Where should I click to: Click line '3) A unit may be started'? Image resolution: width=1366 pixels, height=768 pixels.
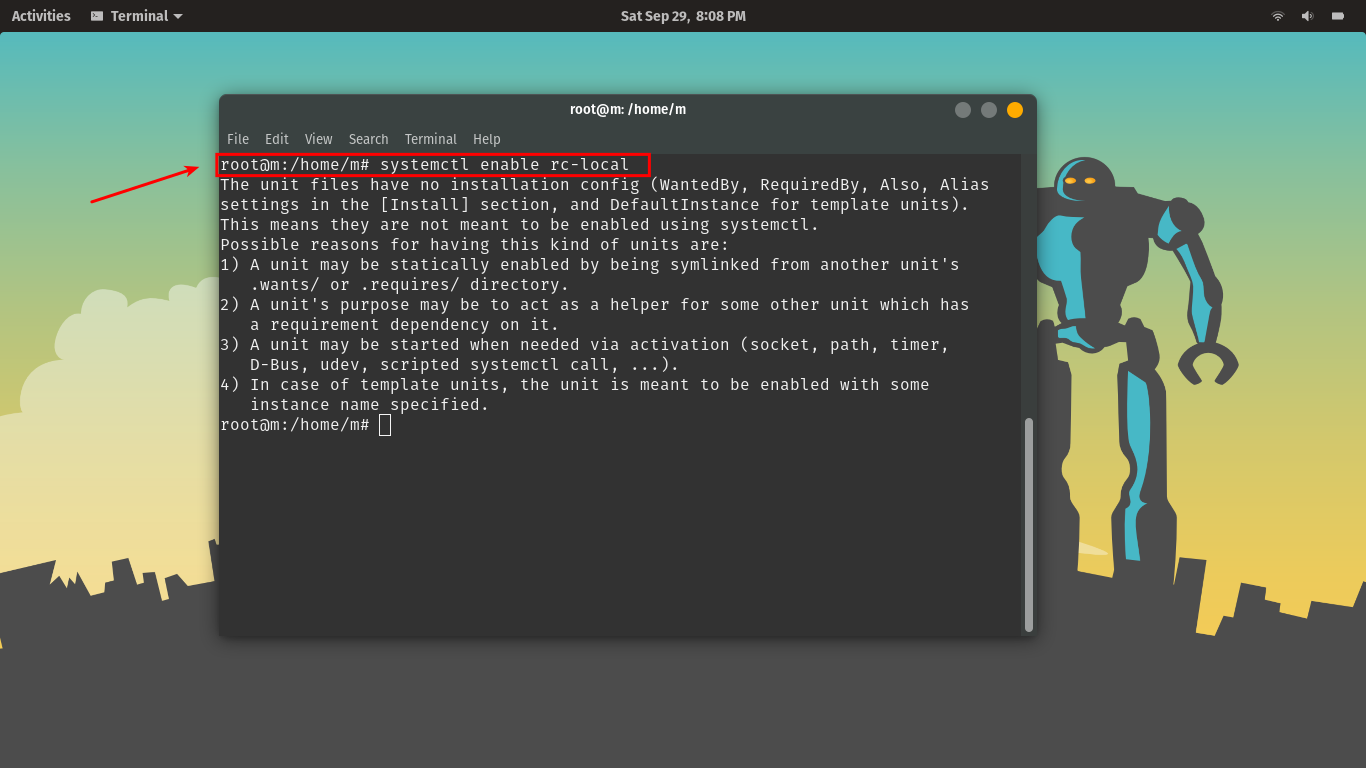click(x=585, y=345)
